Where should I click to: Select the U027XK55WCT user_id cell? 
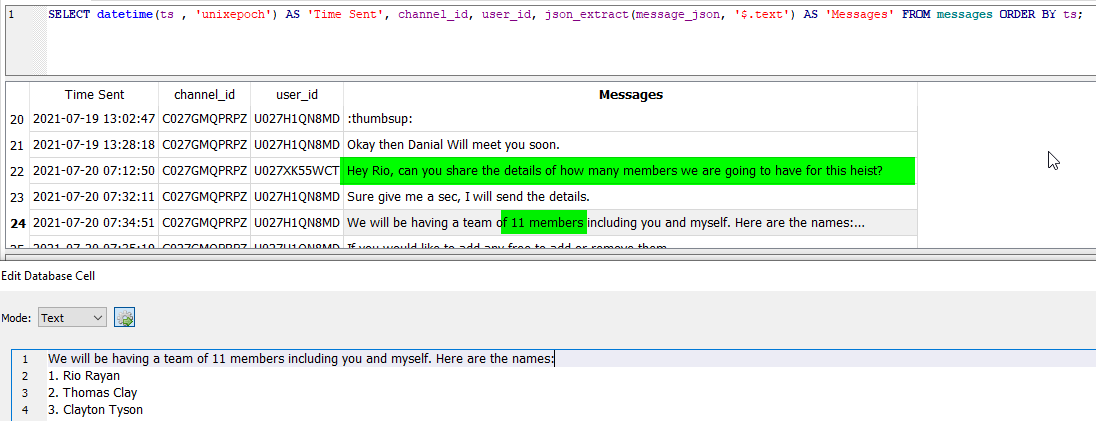tap(296, 171)
